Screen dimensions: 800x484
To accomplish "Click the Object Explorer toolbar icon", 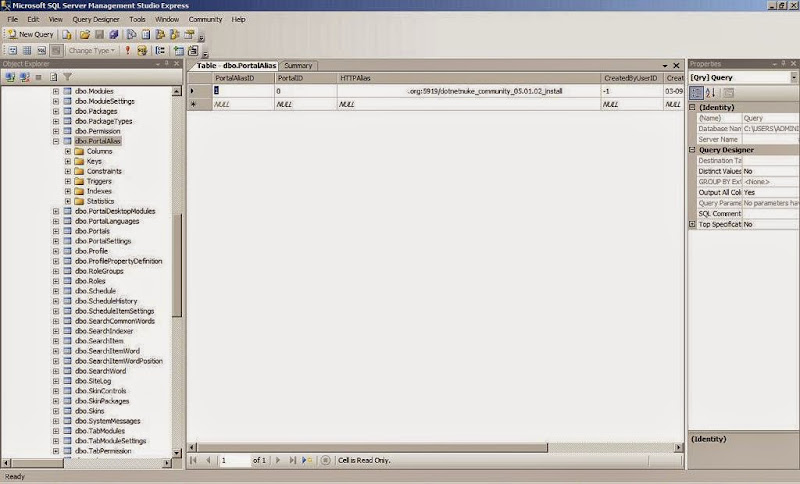I will [x=160, y=34].
